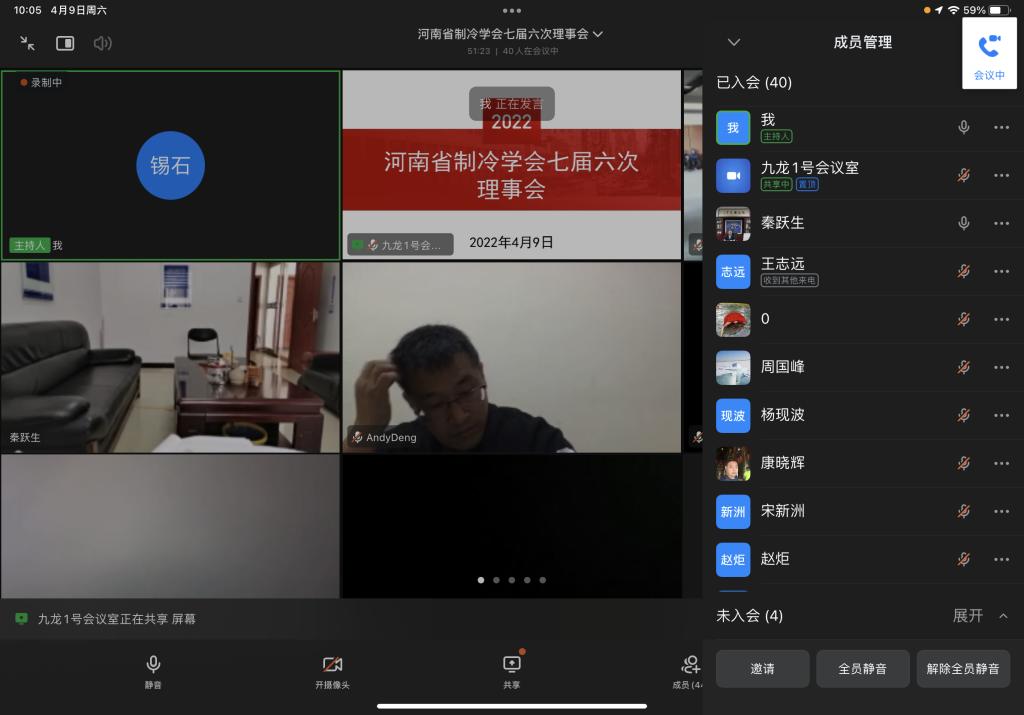Open the 会议中 call status icon

(x=989, y=54)
